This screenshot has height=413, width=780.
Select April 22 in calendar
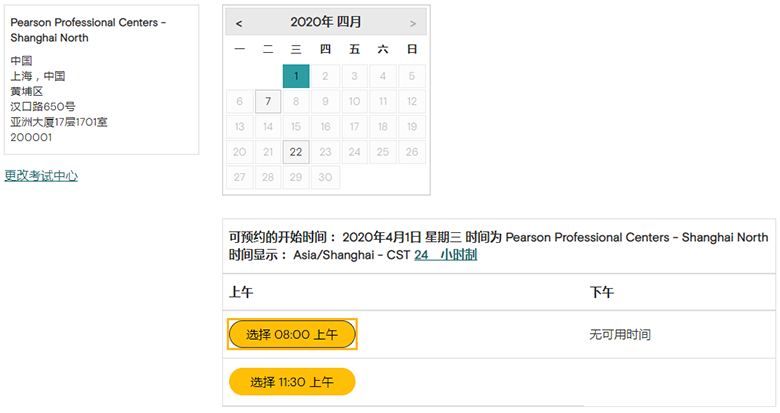(297, 152)
